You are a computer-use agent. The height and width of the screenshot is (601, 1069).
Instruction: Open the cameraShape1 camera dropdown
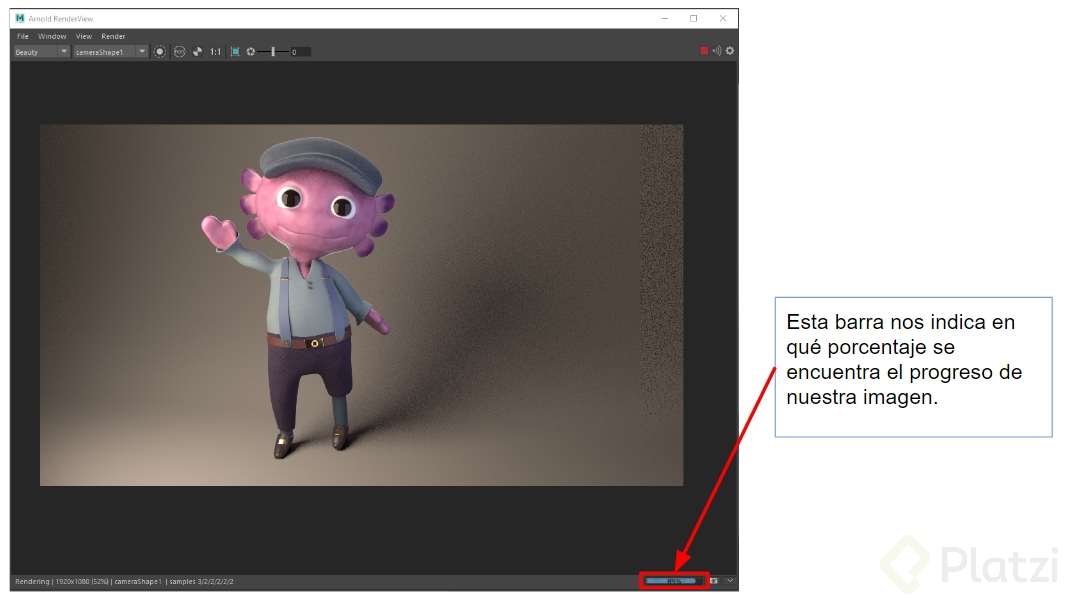coord(110,52)
